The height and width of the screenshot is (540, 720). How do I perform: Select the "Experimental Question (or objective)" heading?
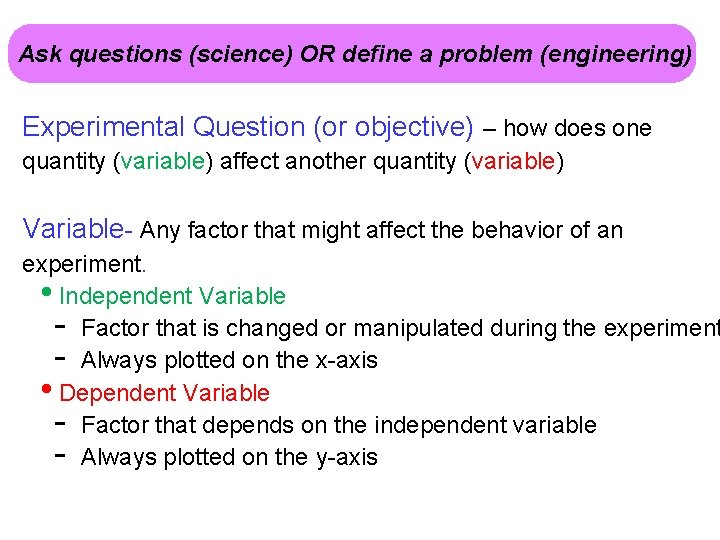click(248, 128)
